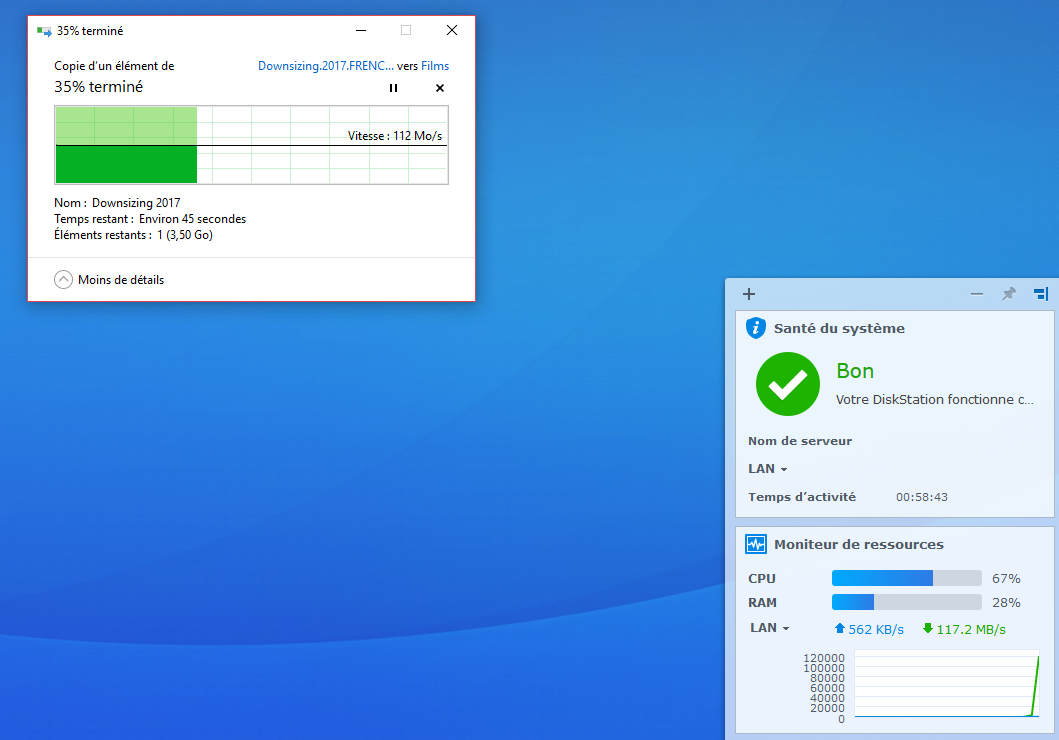Open LAN dropdown in resource monitor
Screen dimensions: 1059x740
769,628
